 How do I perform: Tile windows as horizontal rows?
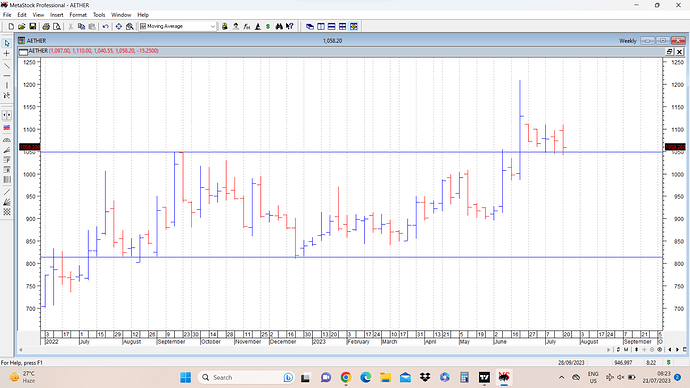pos(332,26)
